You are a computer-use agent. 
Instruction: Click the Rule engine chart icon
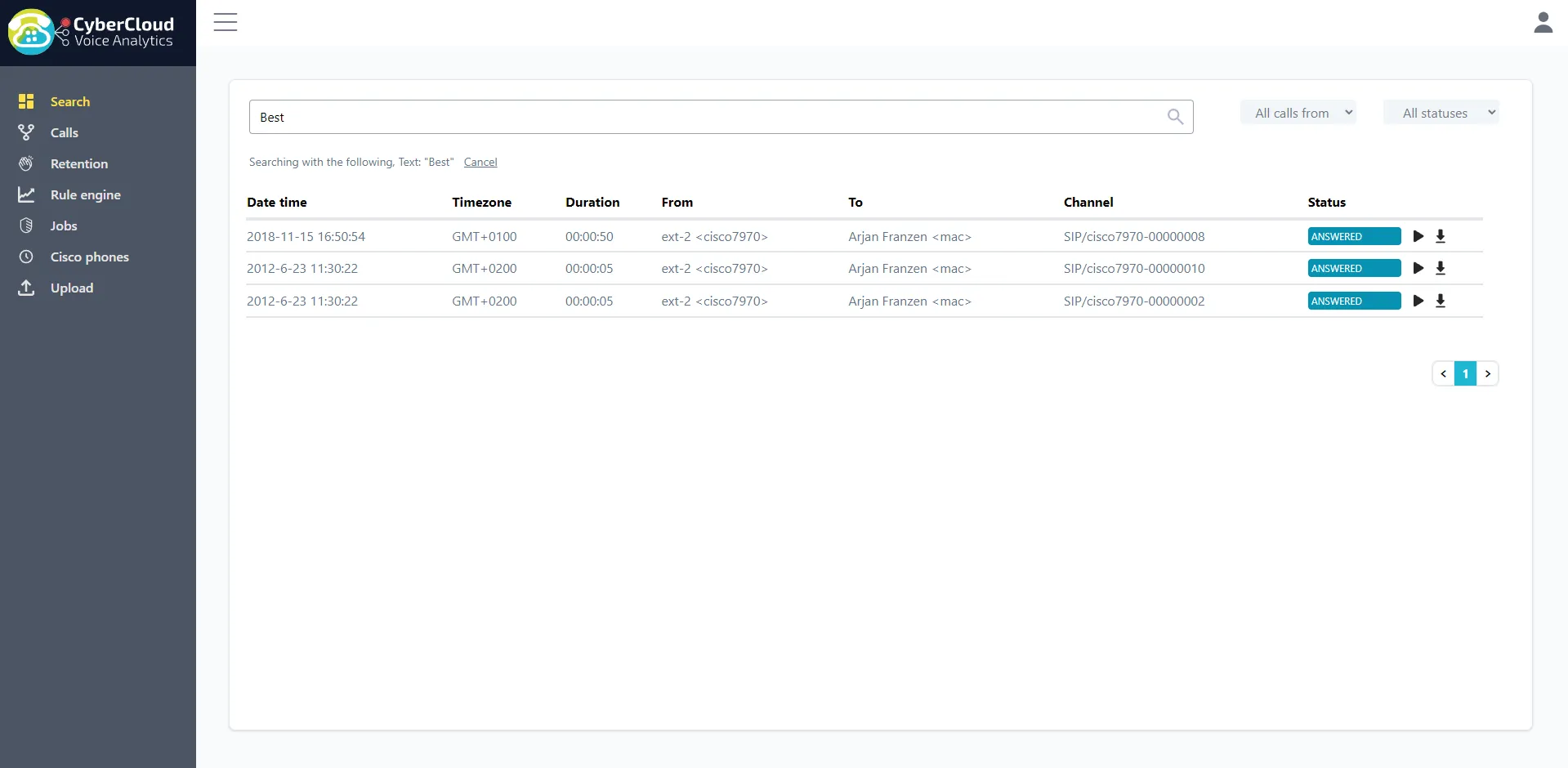point(26,194)
